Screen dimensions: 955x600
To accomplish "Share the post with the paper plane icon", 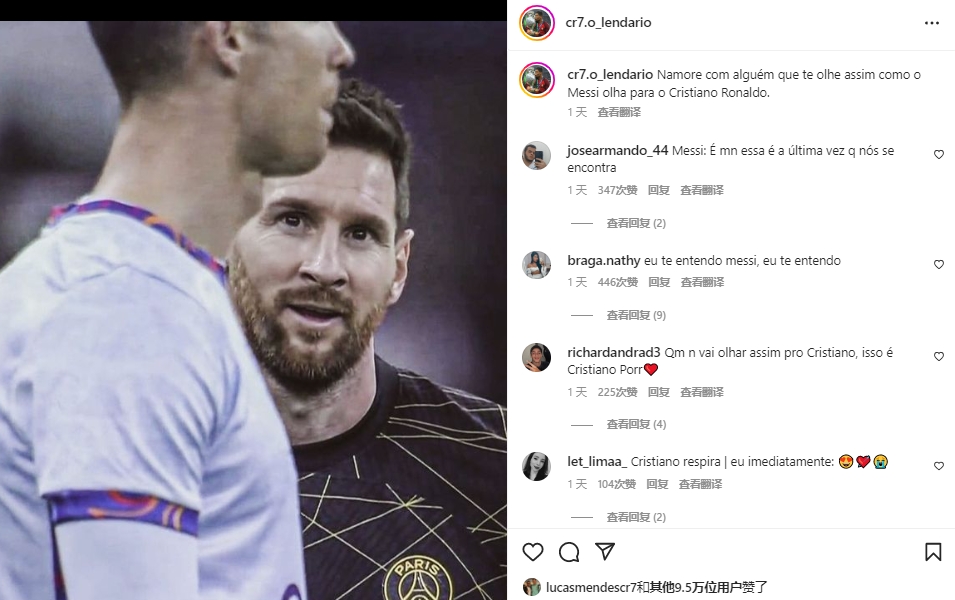I will coord(605,551).
